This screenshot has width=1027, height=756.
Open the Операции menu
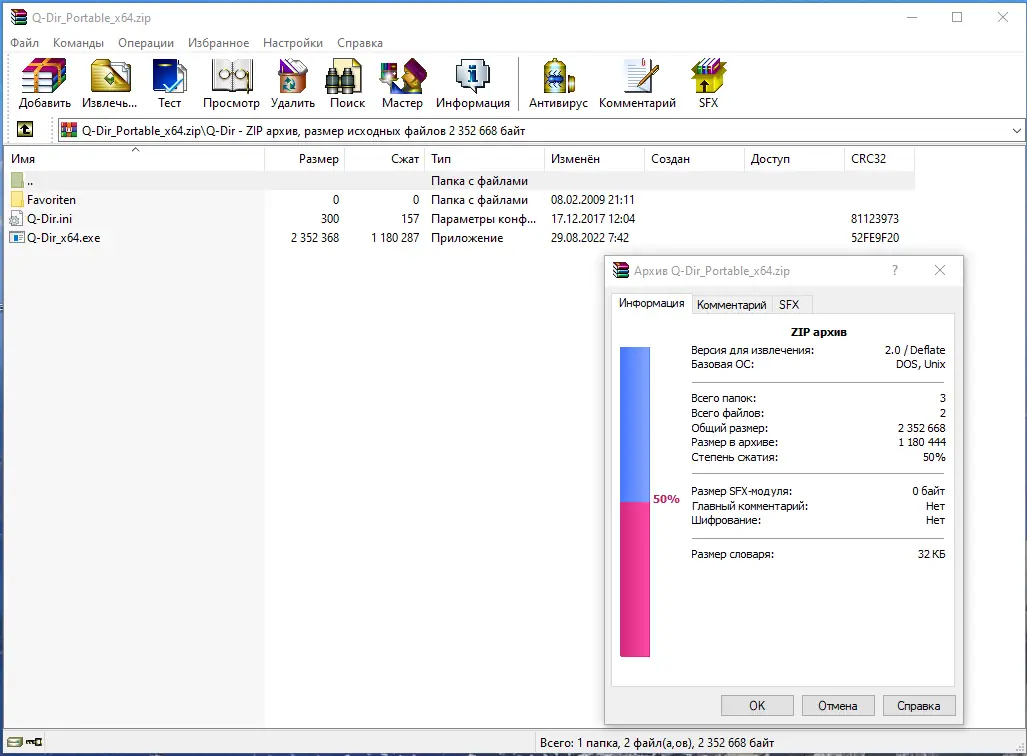146,43
